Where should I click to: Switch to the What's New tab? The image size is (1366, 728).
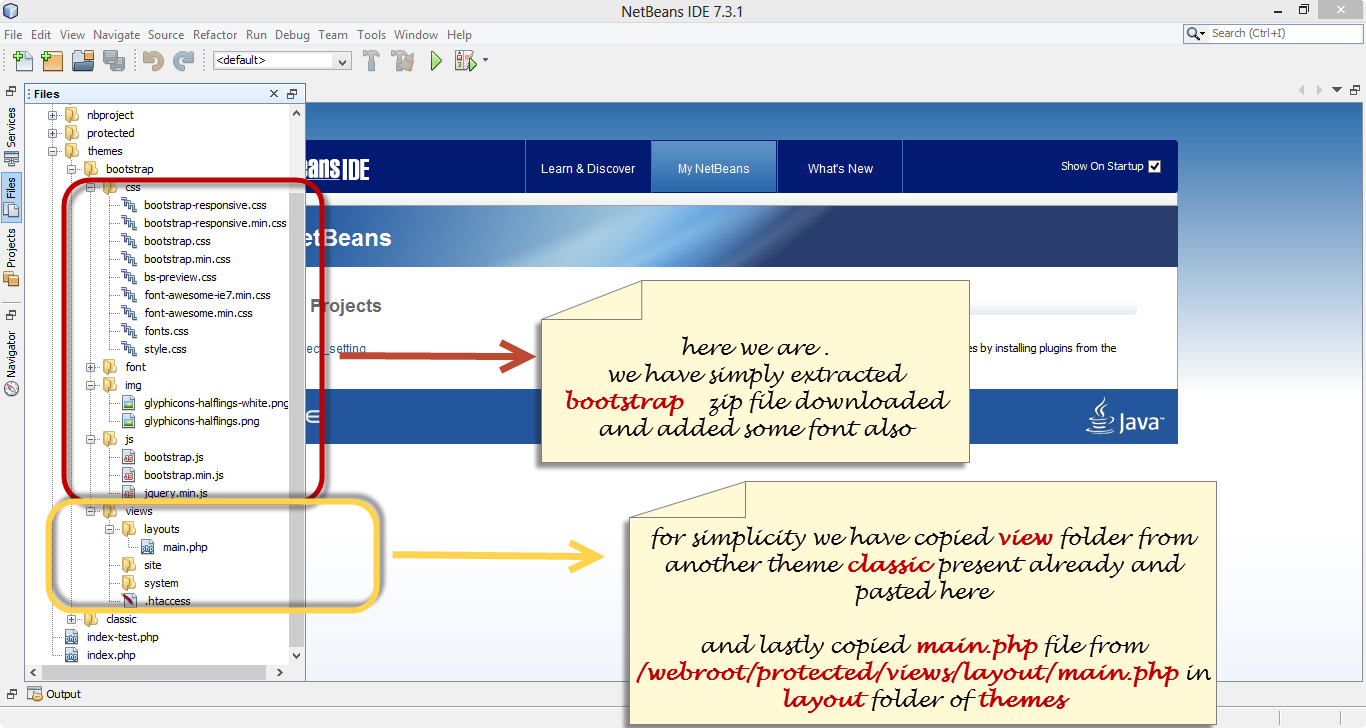pyautogui.click(x=840, y=168)
